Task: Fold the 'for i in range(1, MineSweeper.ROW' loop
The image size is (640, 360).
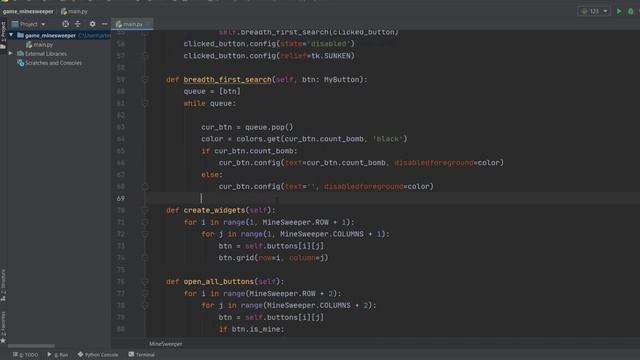Action: coord(145,222)
